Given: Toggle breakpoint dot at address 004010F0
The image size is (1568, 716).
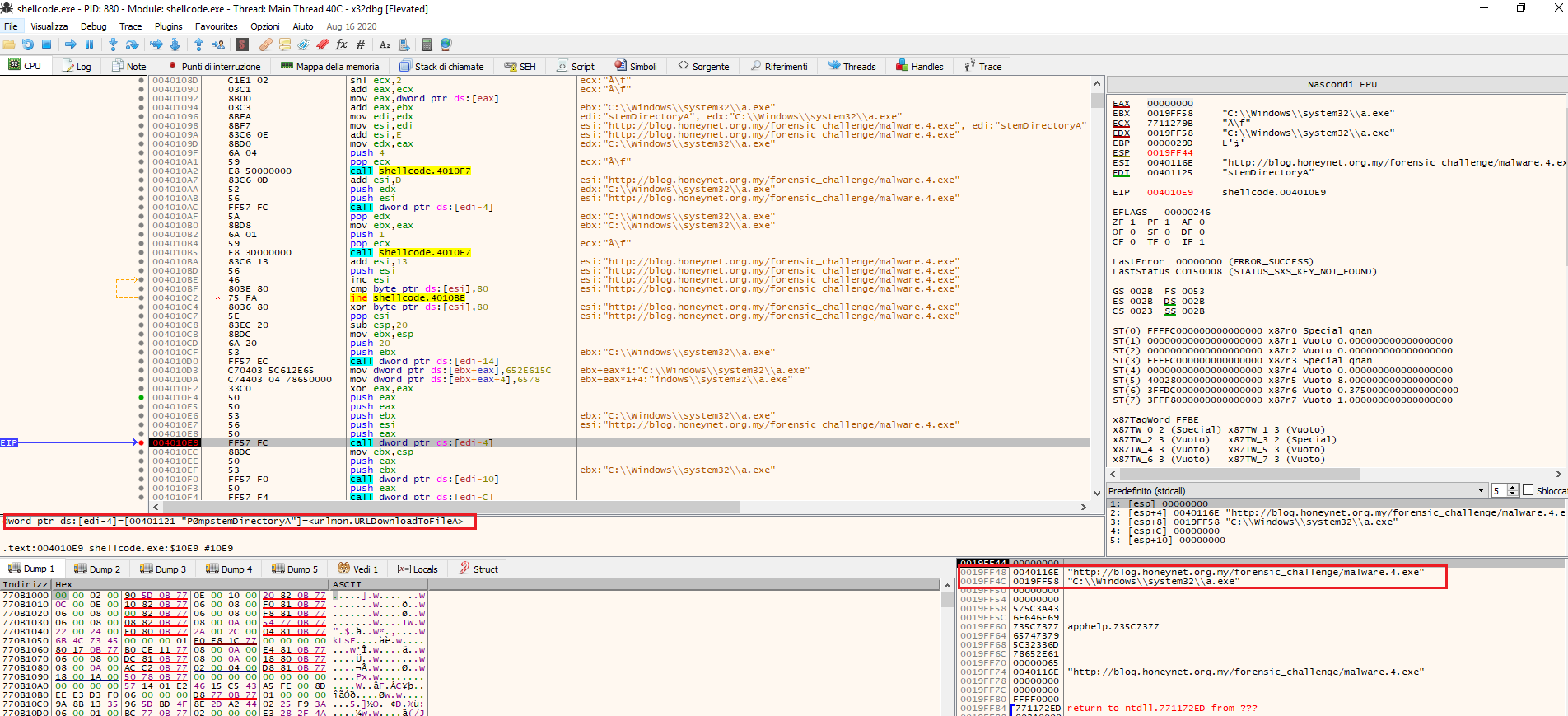Looking at the screenshot, I should [142, 480].
